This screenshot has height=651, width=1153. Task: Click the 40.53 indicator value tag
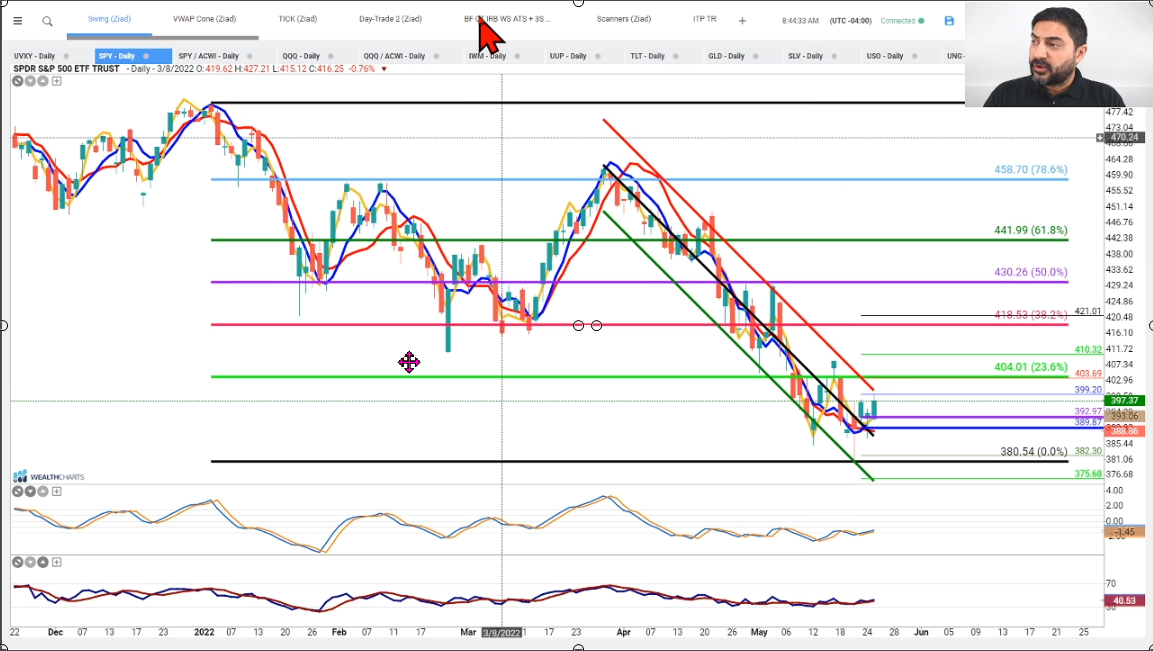coord(1125,601)
